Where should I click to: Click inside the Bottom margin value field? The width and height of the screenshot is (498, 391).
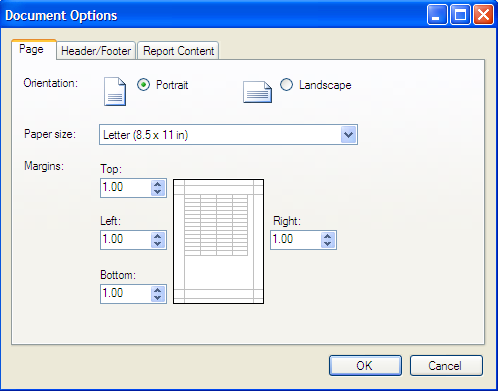point(126,294)
